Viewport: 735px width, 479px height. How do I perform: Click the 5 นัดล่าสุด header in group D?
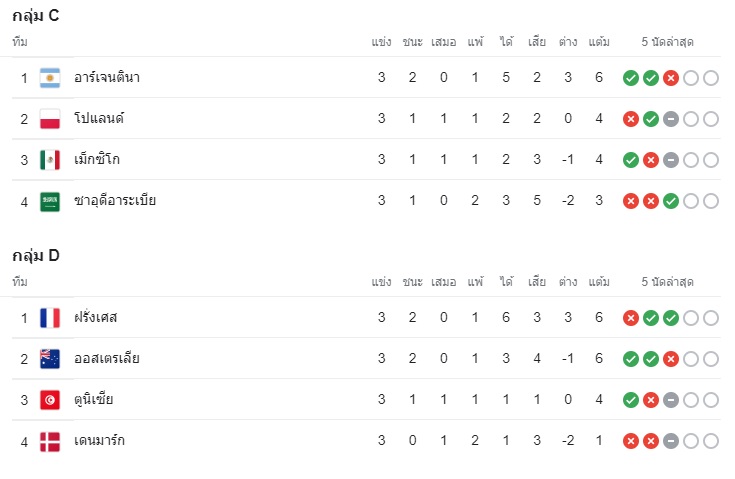[668, 282]
